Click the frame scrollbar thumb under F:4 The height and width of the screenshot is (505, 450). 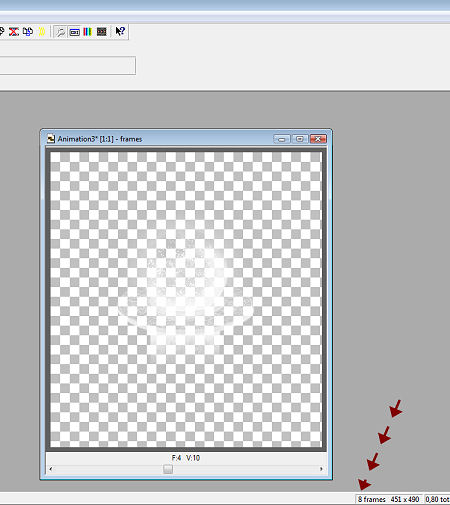tap(168, 469)
